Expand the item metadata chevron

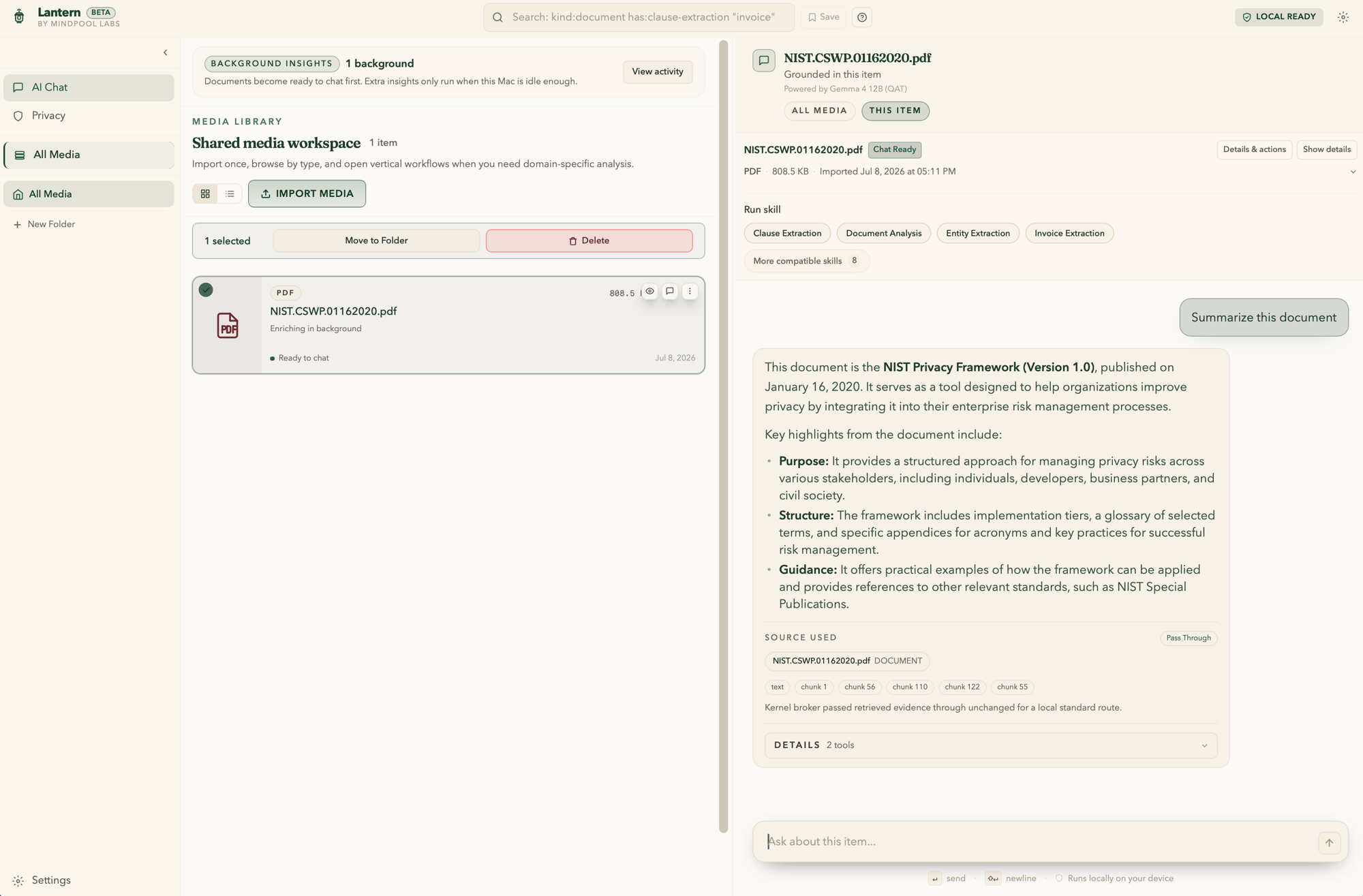(x=1353, y=172)
